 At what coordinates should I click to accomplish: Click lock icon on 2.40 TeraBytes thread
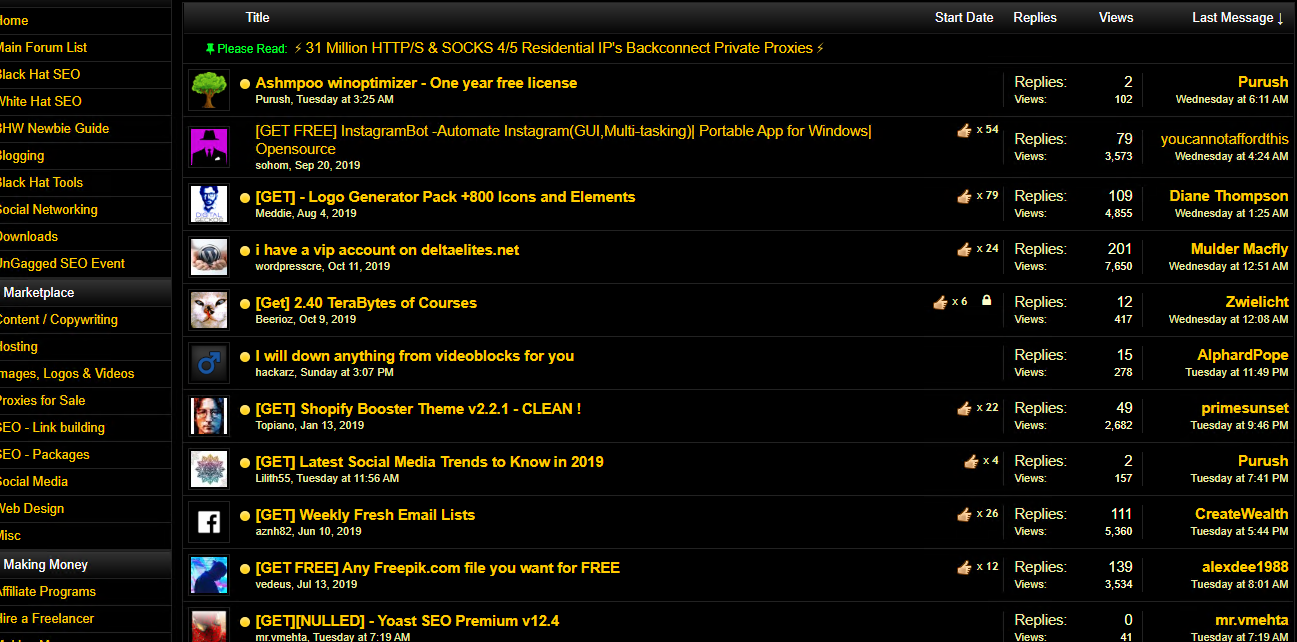point(986,301)
